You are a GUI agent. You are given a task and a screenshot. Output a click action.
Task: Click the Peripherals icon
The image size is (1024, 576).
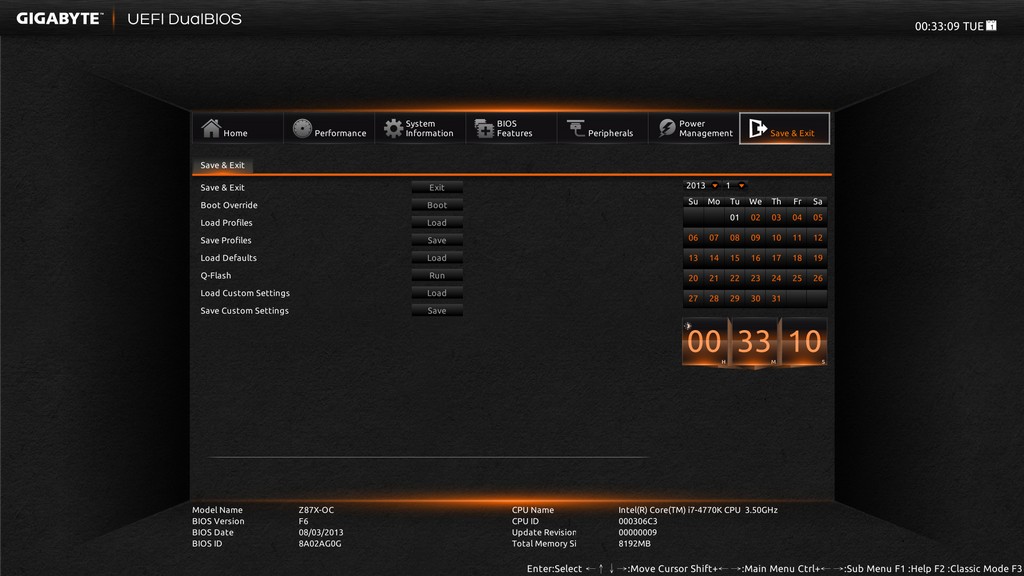(x=575, y=128)
